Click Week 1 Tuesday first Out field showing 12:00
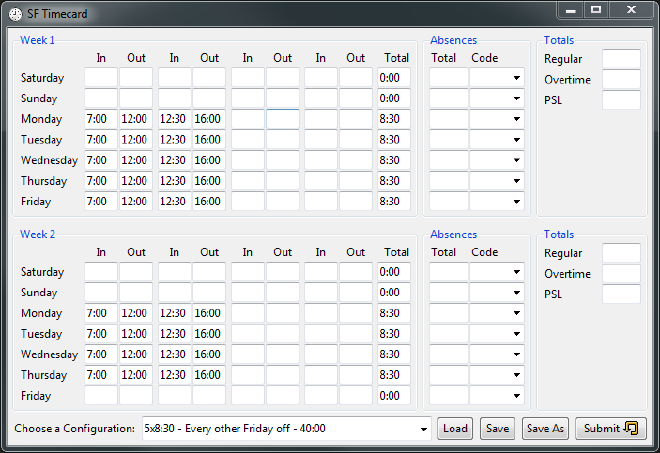660x453 pixels. tap(136, 139)
